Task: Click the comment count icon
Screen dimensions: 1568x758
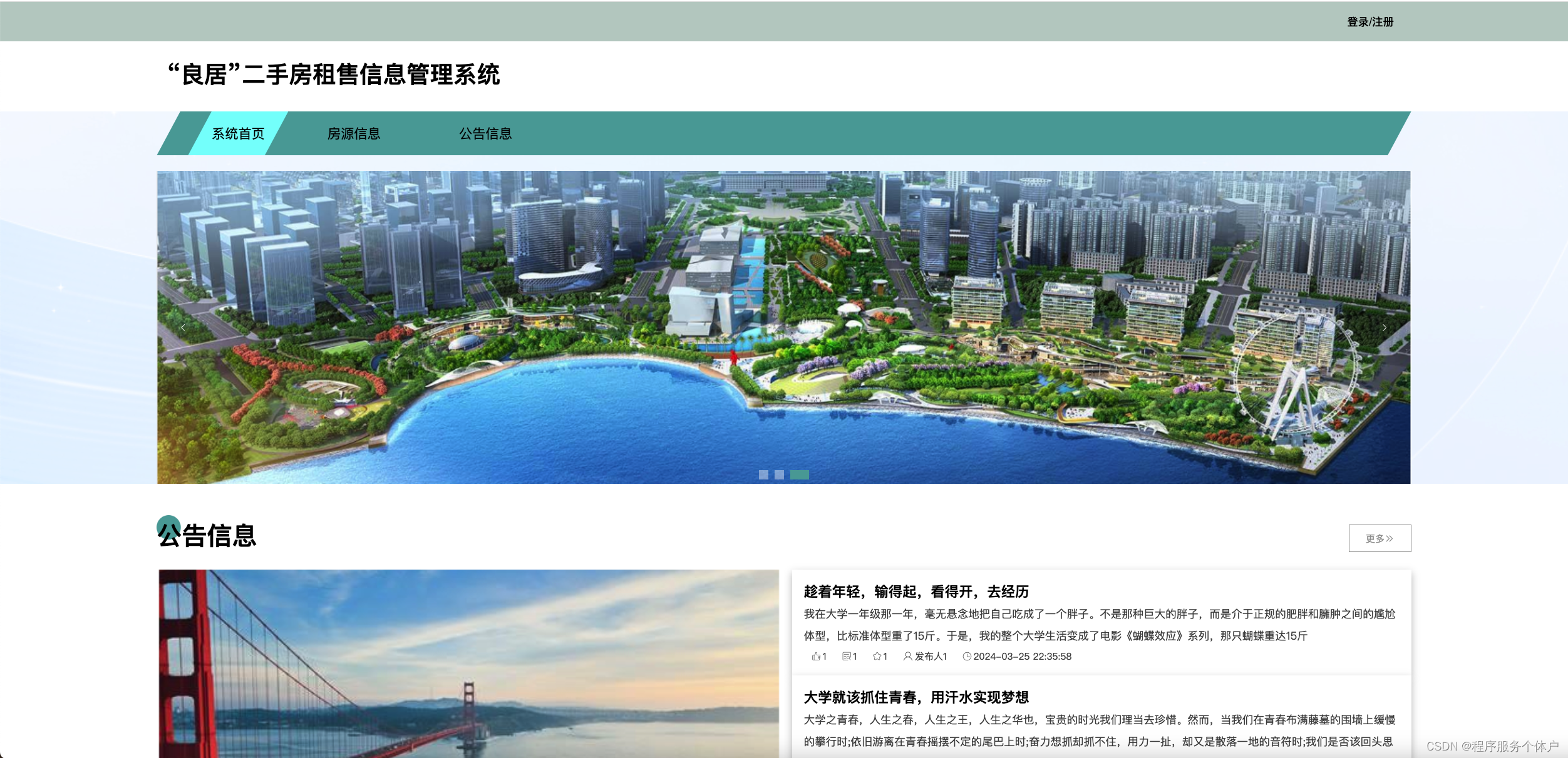Action: pyautogui.click(x=846, y=656)
